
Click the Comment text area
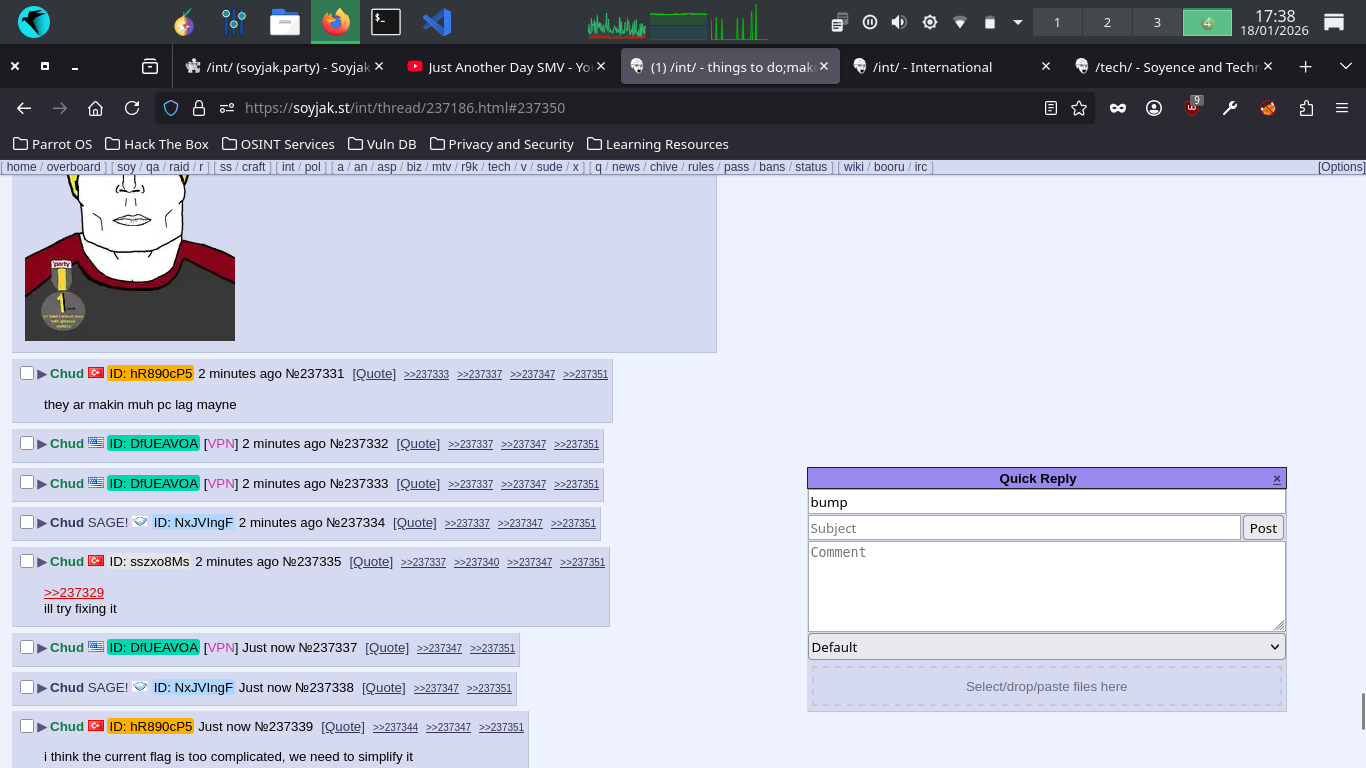(1046, 586)
